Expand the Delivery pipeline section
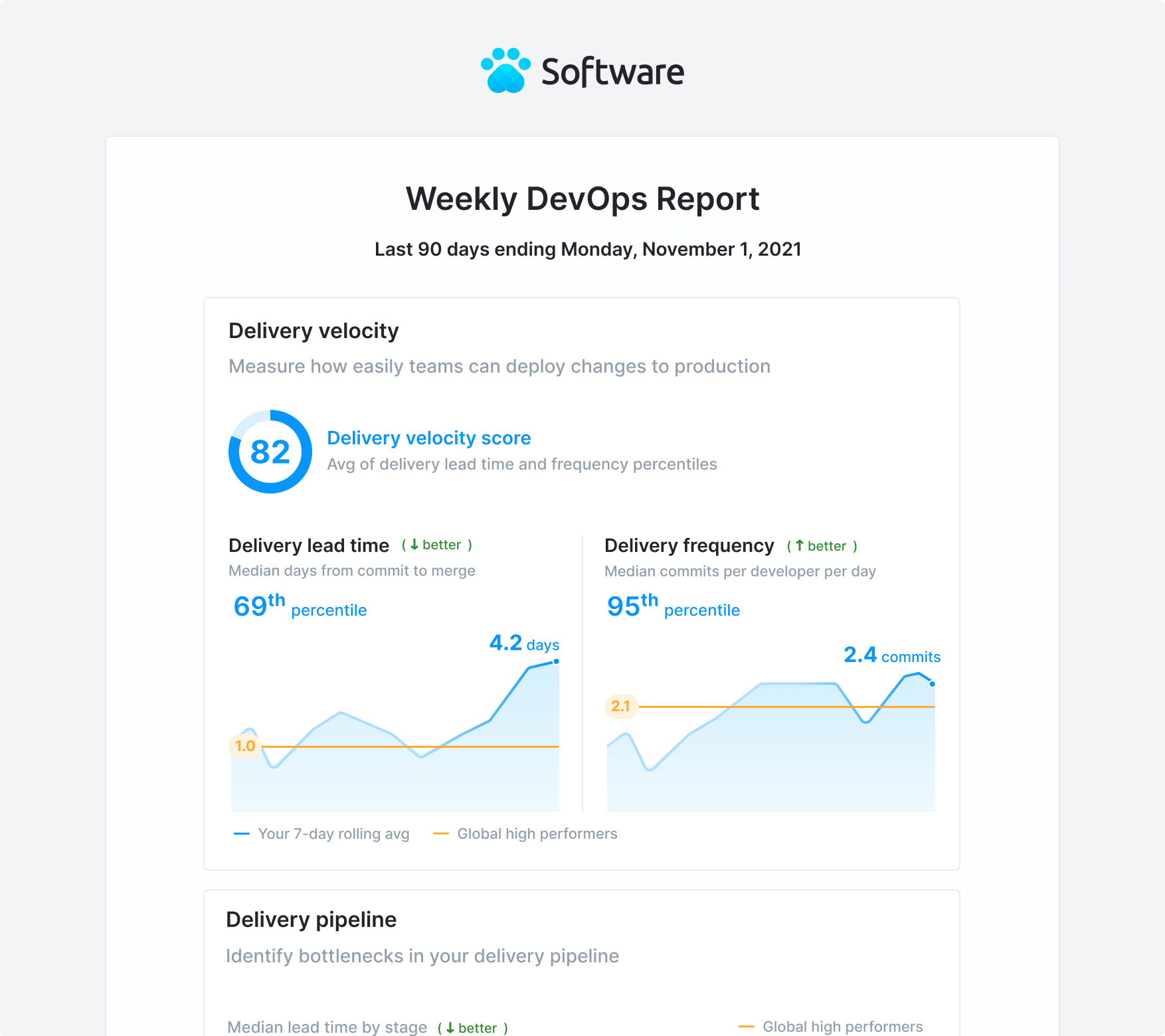 click(x=312, y=919)
